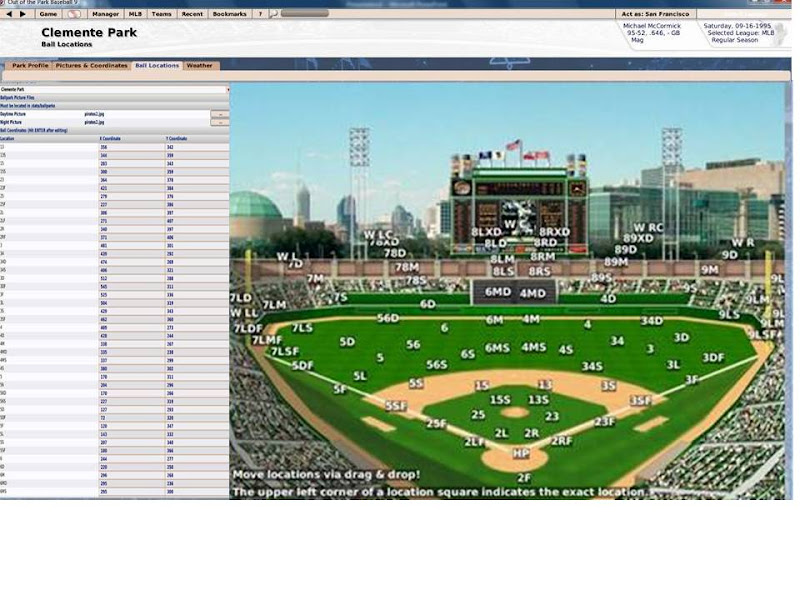
Task: Click the Night Picture filename field
Action: point(146,122)
